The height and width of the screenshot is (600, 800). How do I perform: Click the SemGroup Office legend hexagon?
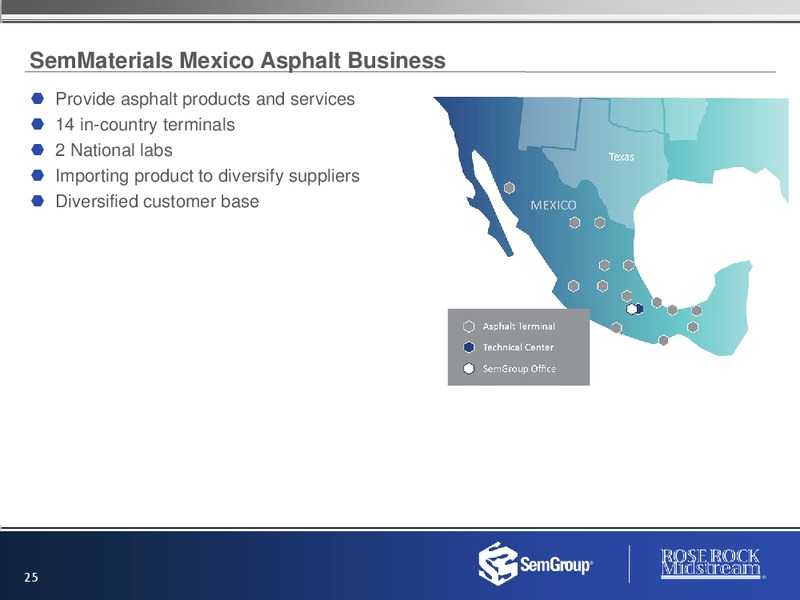[469, 368]
